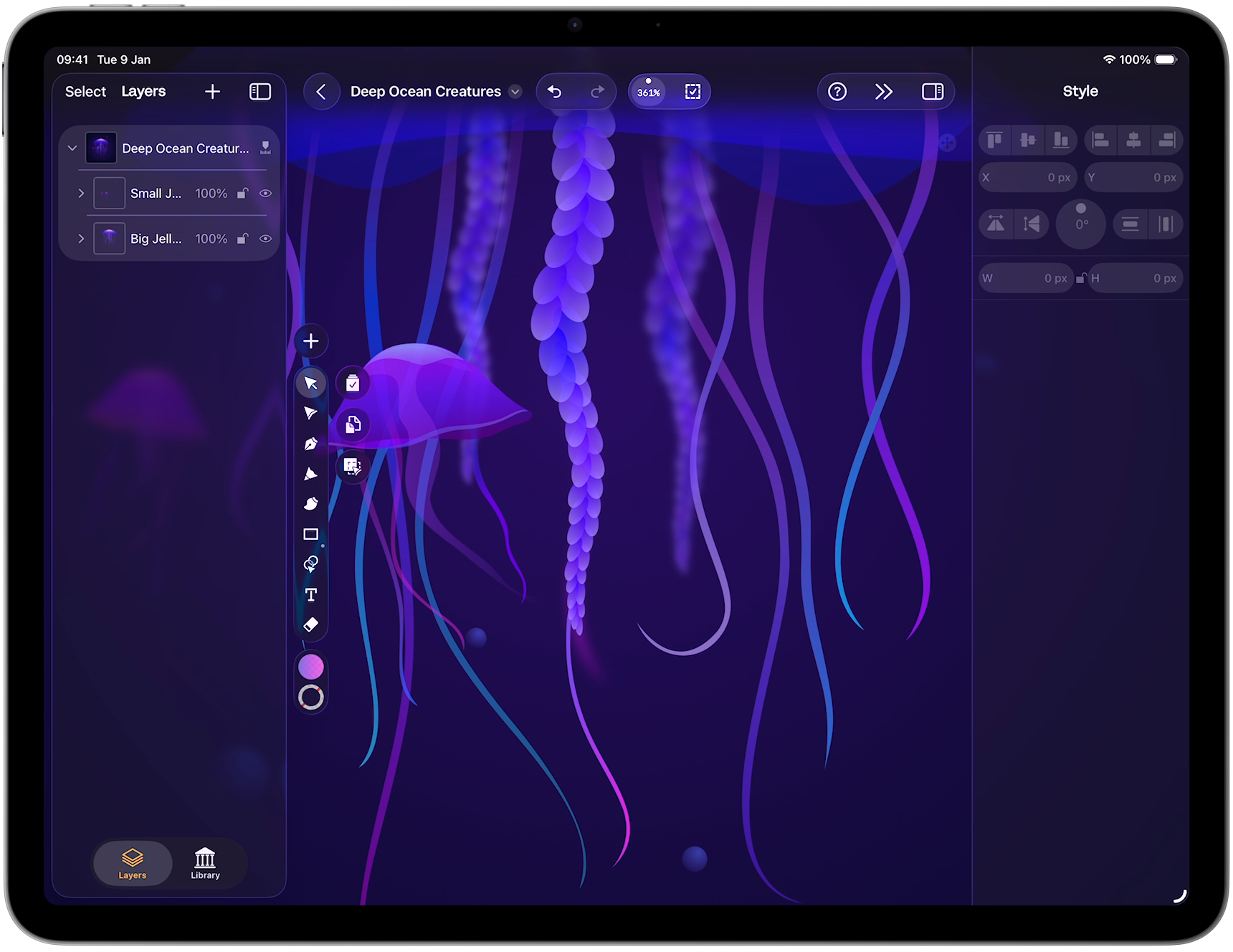Collapse the Deep Ocean Creatures layer group
The height and width of the screenshot is (952, 1233).
[x=72, y=148]
